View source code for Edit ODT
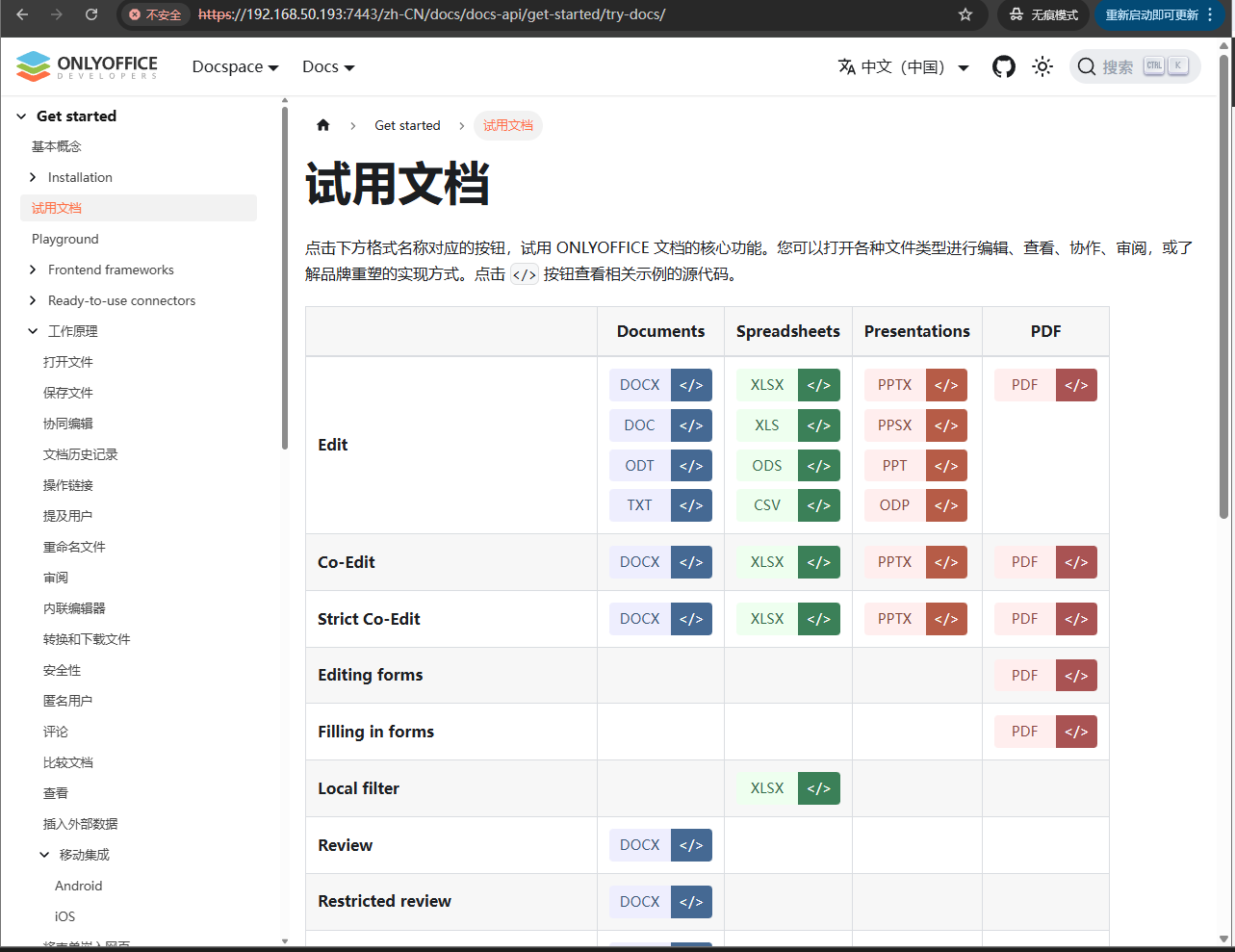This screenshot has height=952, width=1235. pyautogui.click(x=691, y=466)
